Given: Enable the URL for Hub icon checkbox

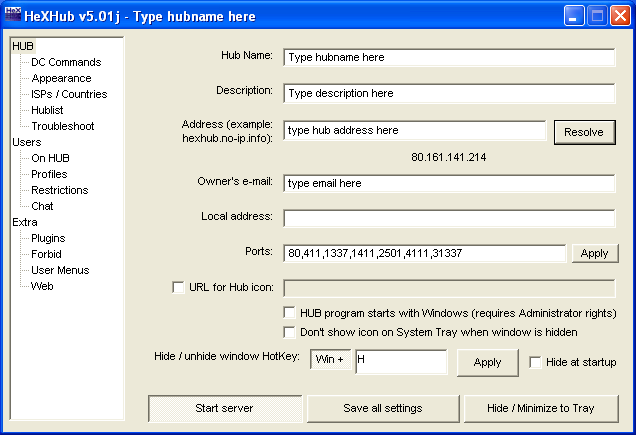Looking at the screenshot, I should [179, 288].
